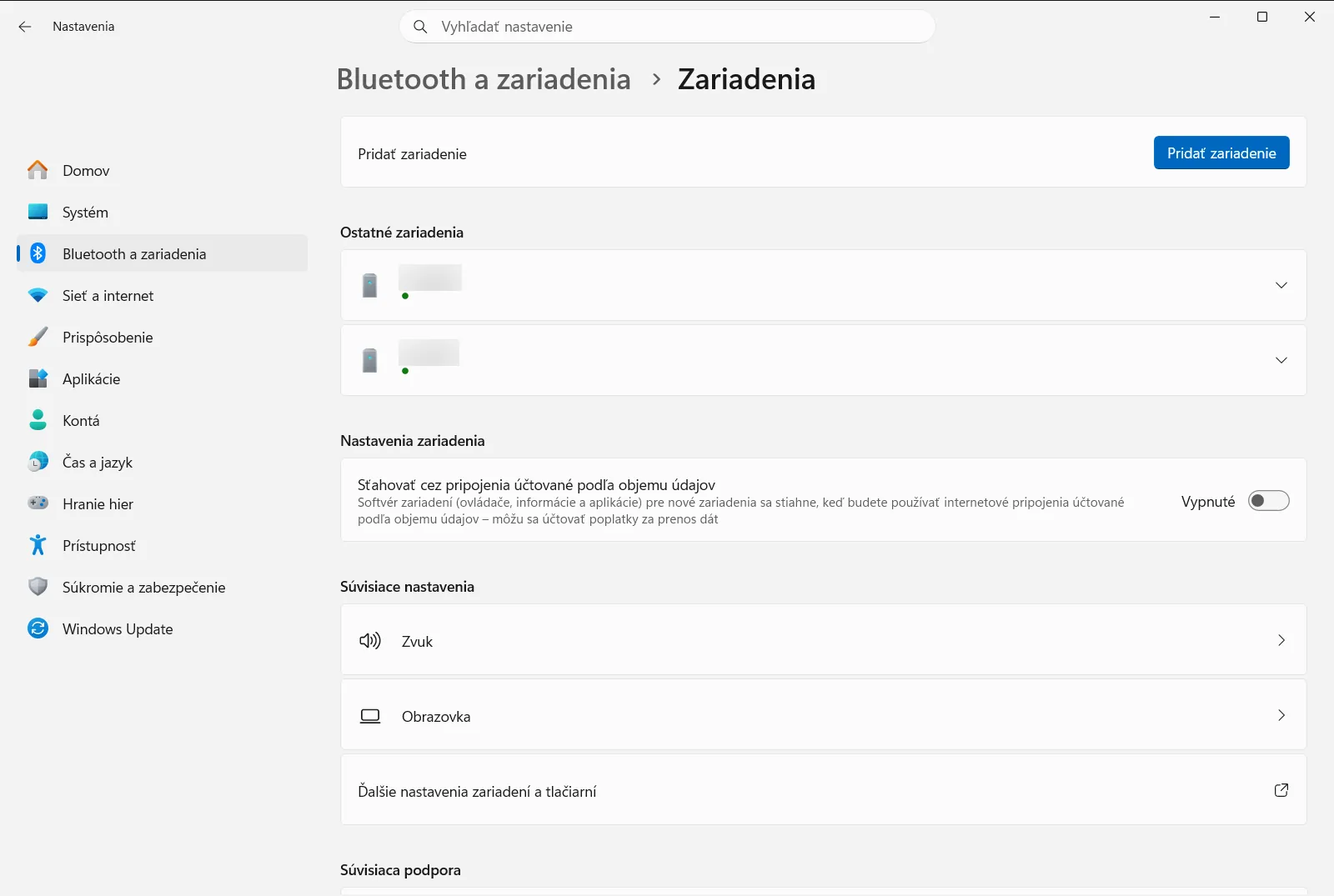
Task: Click the Hranie hier gamepad icon
Action: coord(38,503)
